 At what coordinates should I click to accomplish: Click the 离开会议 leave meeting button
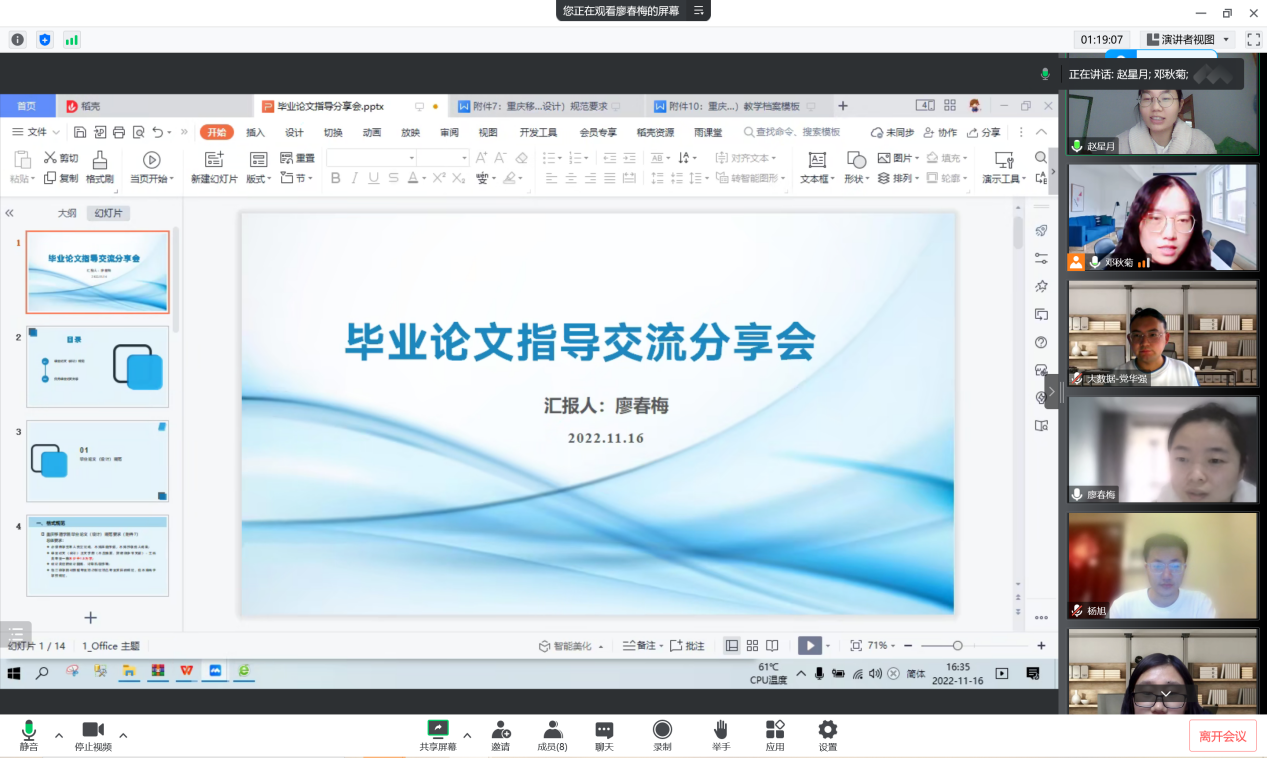pyautogui.click(x=1222, y=736)
